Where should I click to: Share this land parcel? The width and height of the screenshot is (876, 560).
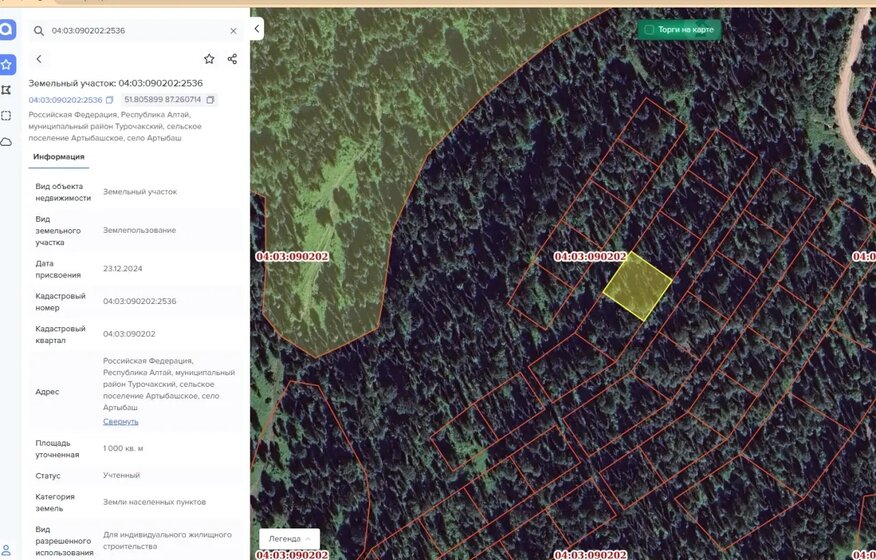pos(232,59)
